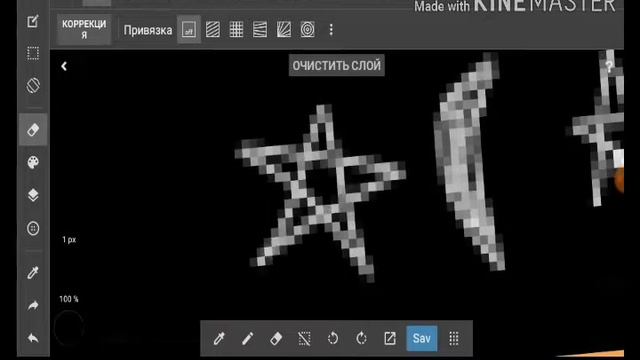
Task: Click the КОРРЕКЦИЯ button
Action: coord(84,29)
